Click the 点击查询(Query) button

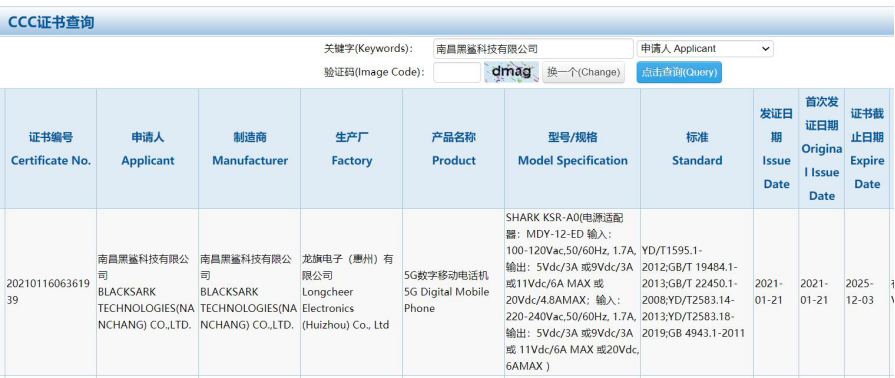click(679, 73)
